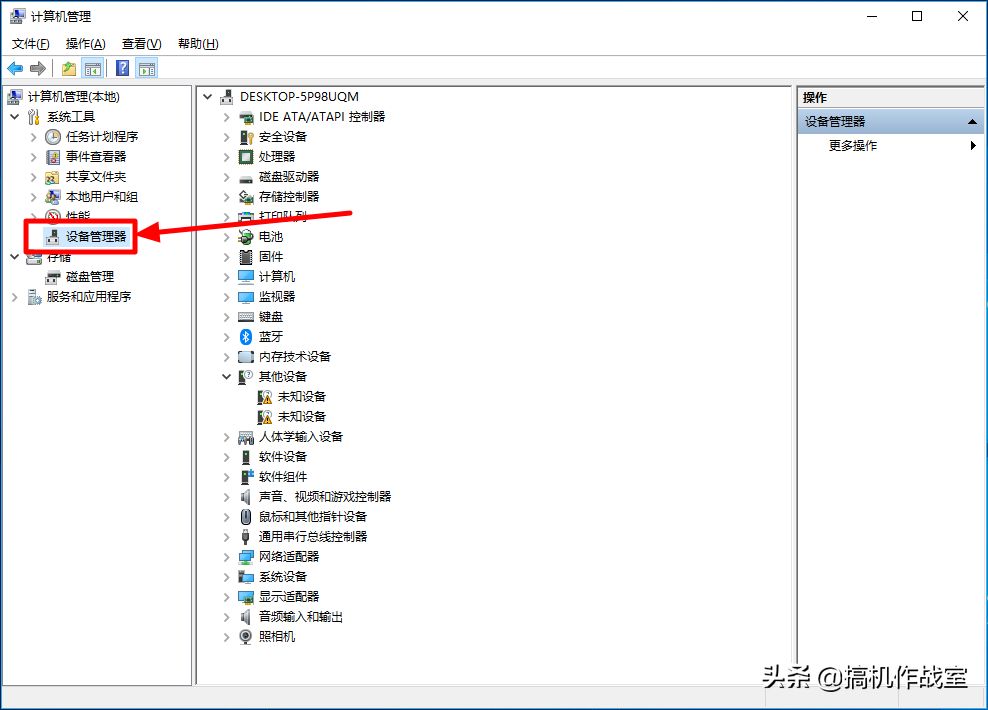Click the webcam icon beside 照相机
Screen dimensions: 988x710
(x=246, y=637)
